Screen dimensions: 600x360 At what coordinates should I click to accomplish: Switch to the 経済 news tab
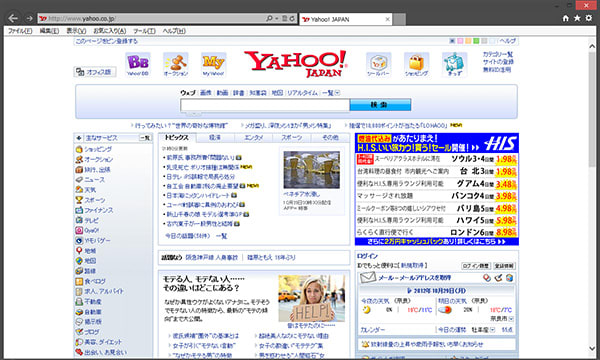(215, 137)
